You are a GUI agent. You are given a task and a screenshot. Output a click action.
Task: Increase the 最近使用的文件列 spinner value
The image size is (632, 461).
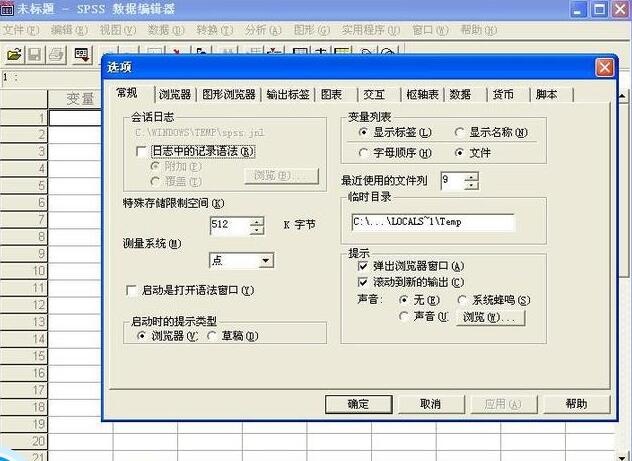click(x=471, y=177)
